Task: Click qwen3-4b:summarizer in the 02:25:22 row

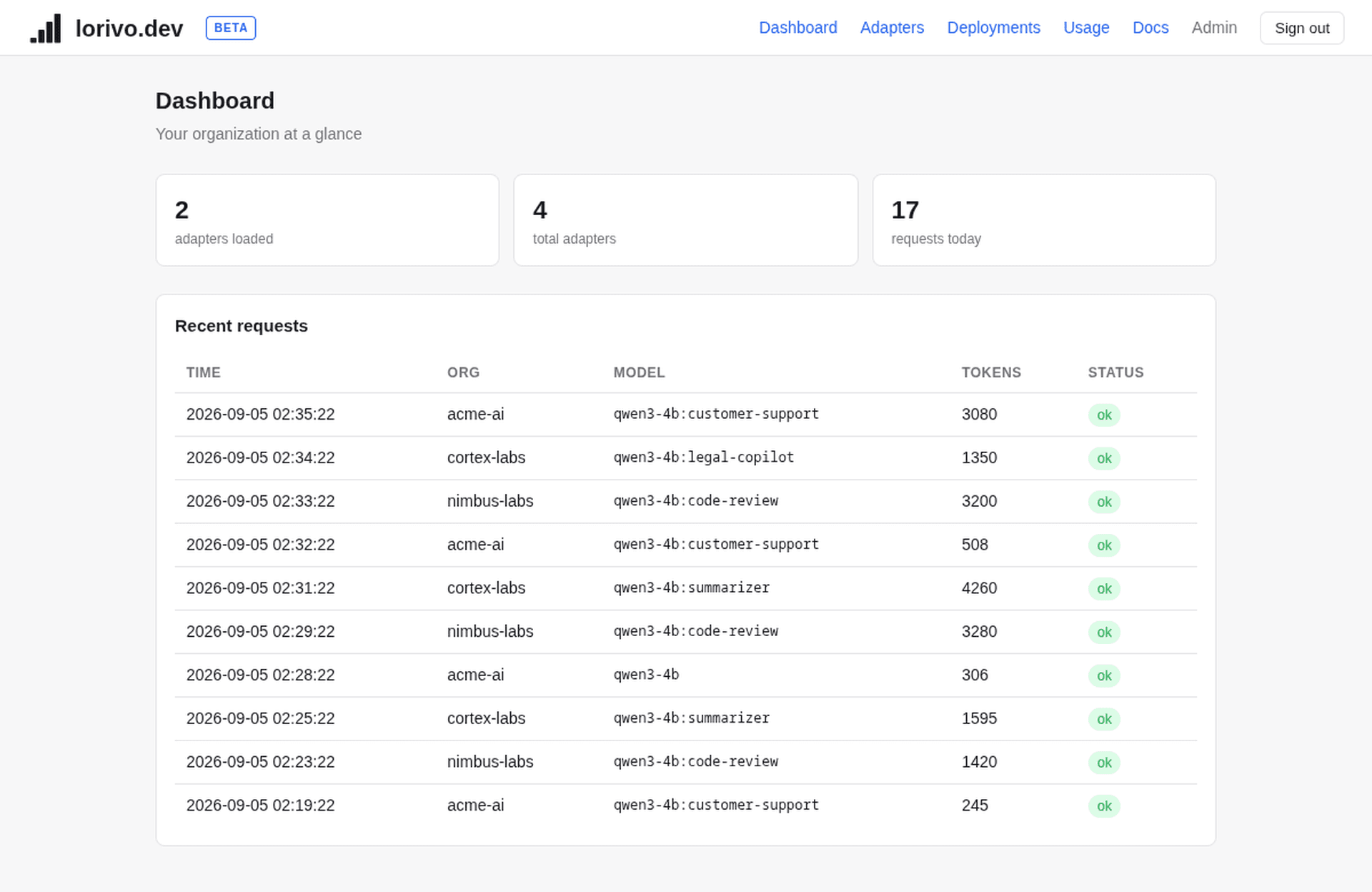Action: (692, 718)
